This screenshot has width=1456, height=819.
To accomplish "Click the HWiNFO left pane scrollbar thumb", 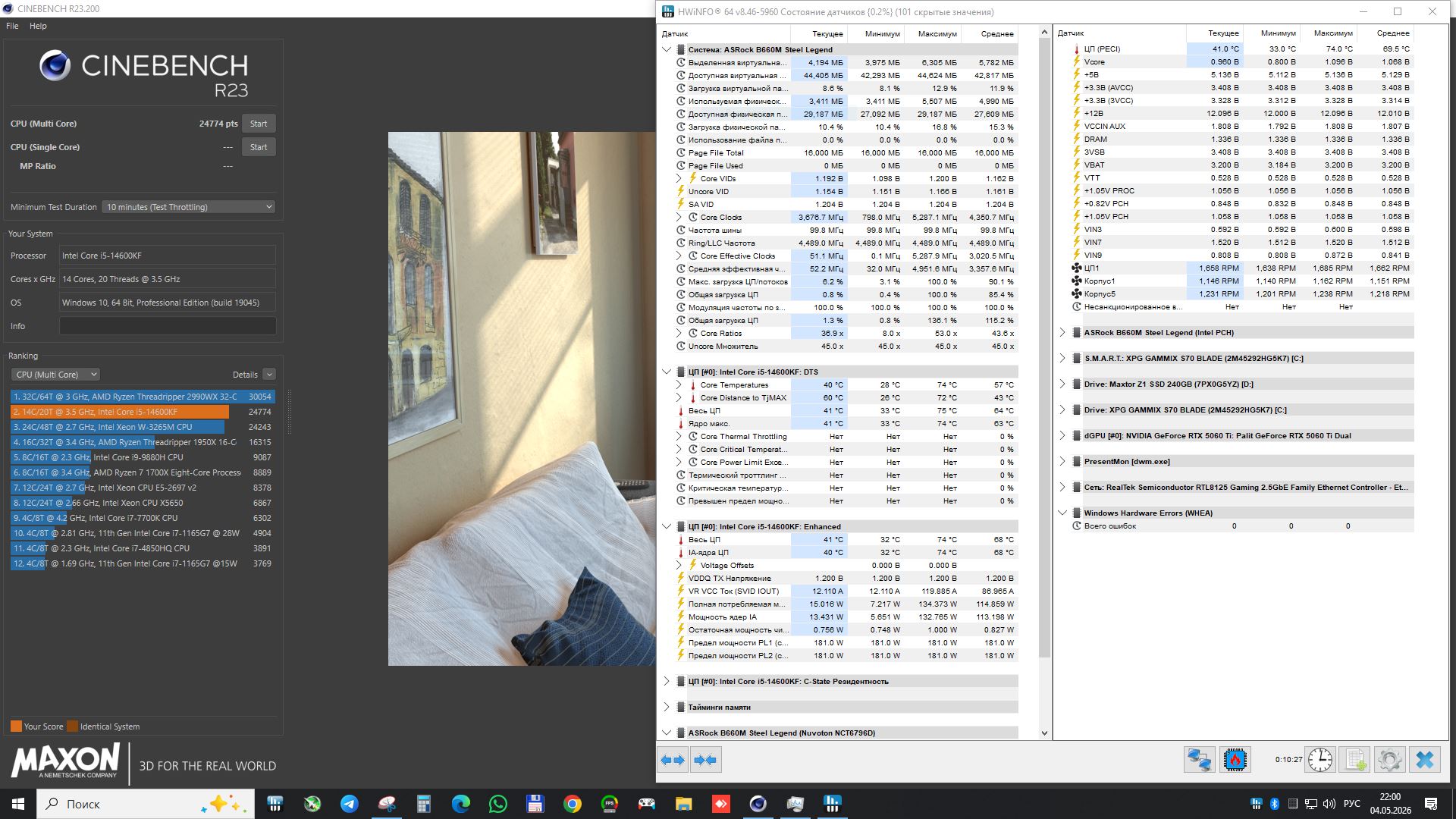I will (x=1044, y=348).
